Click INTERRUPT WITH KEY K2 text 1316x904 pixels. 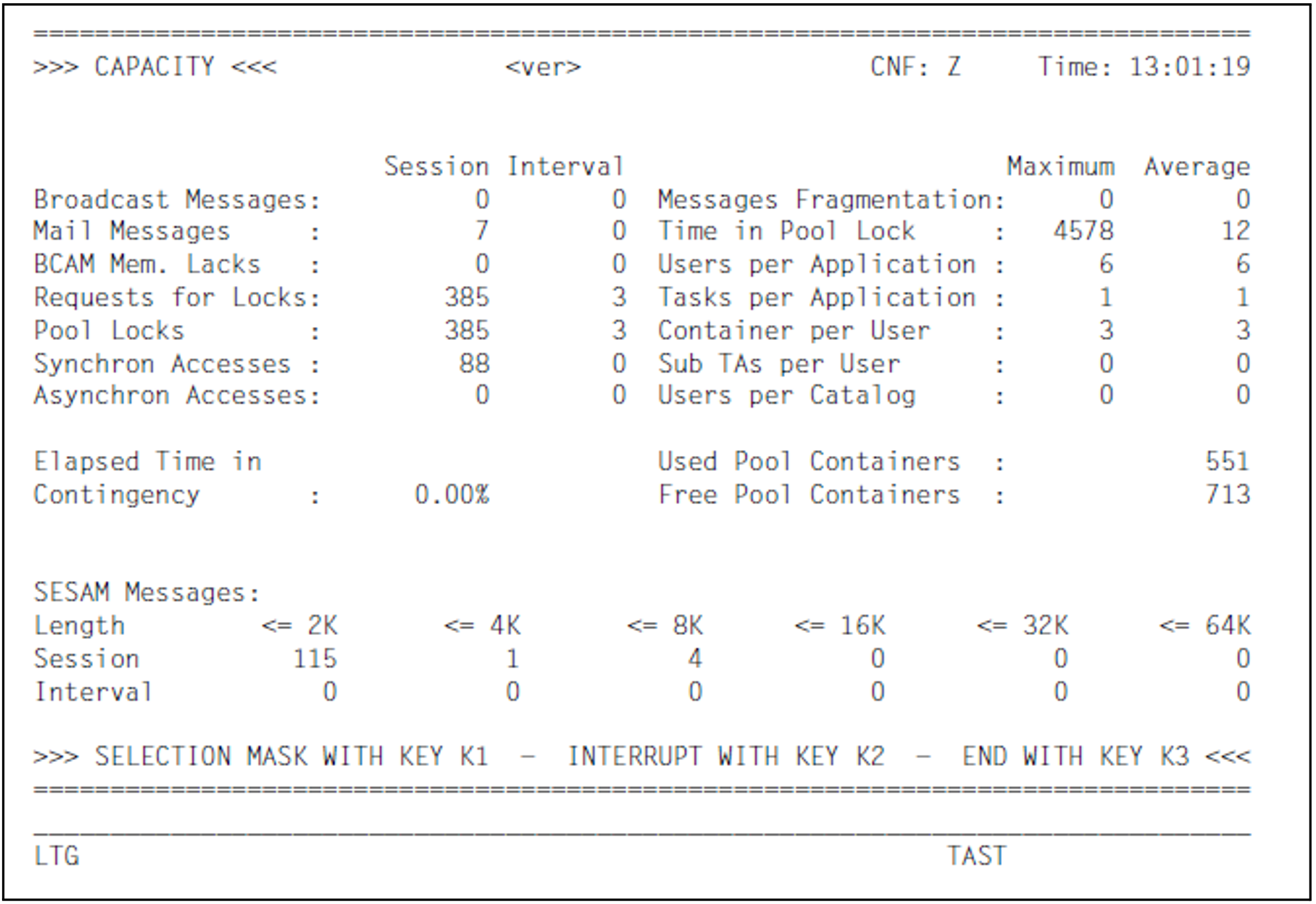[726, 756]
